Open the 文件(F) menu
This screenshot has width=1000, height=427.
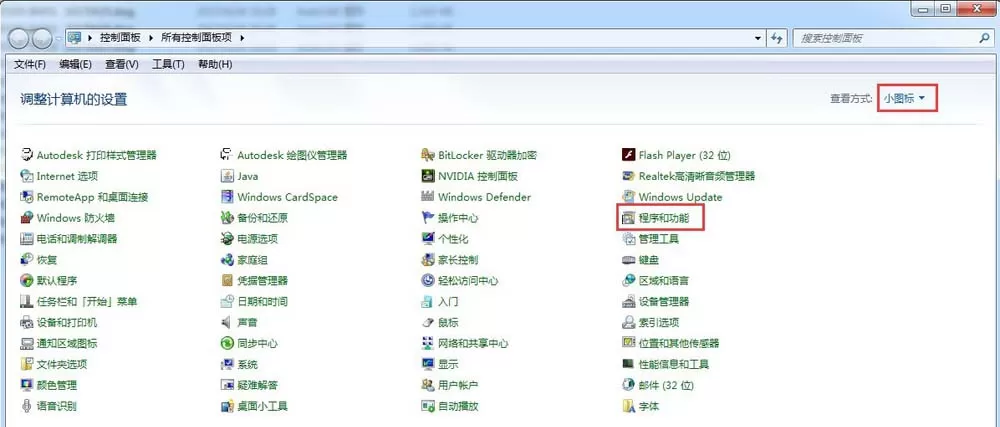(30, 64)
